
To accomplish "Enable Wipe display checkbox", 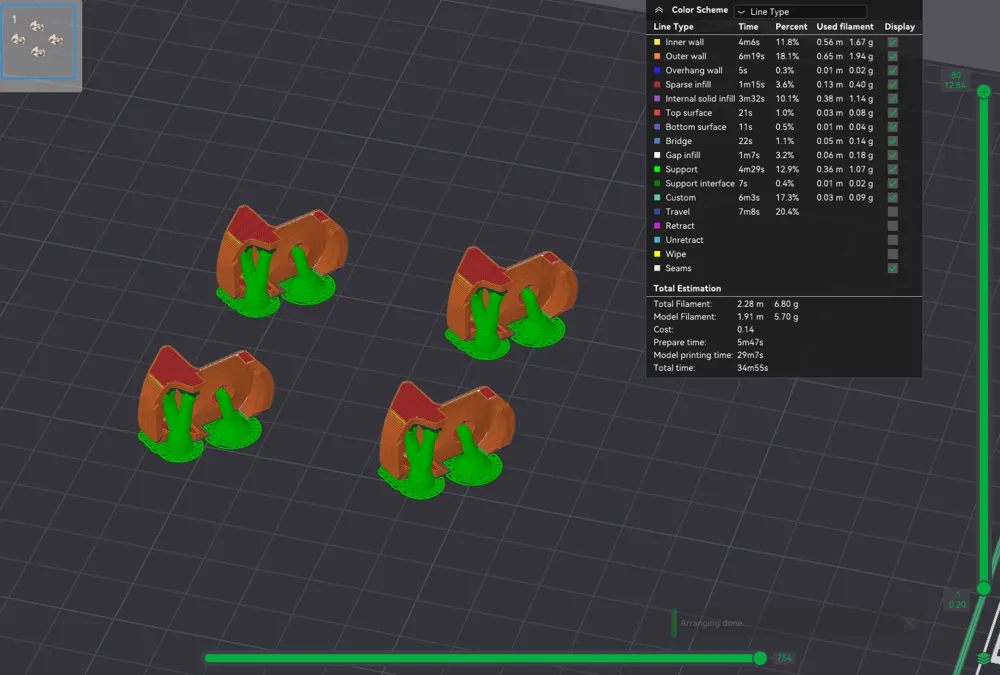I will point(893,254).
